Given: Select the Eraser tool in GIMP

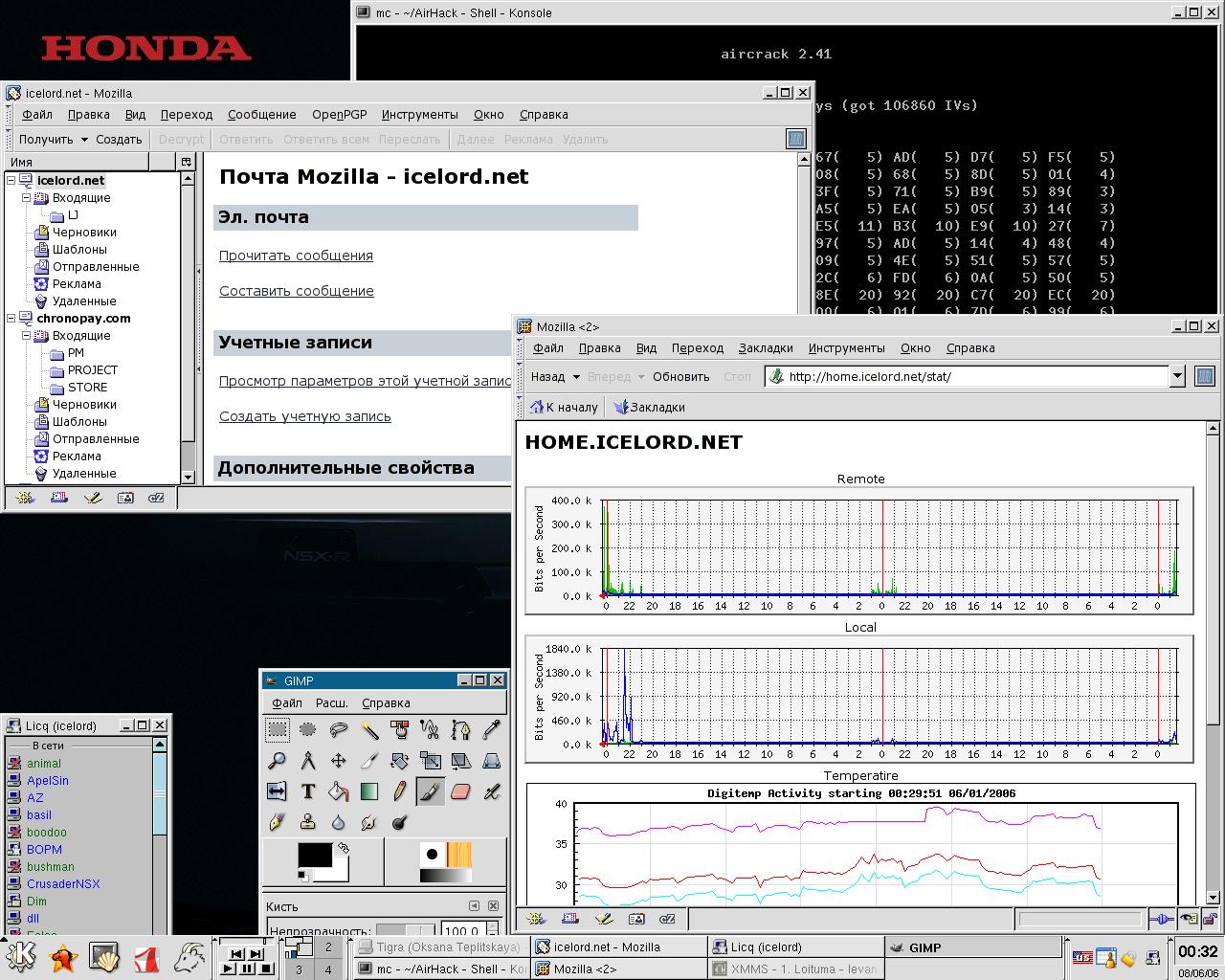Looking at the screenshot, I should (460, 791).
